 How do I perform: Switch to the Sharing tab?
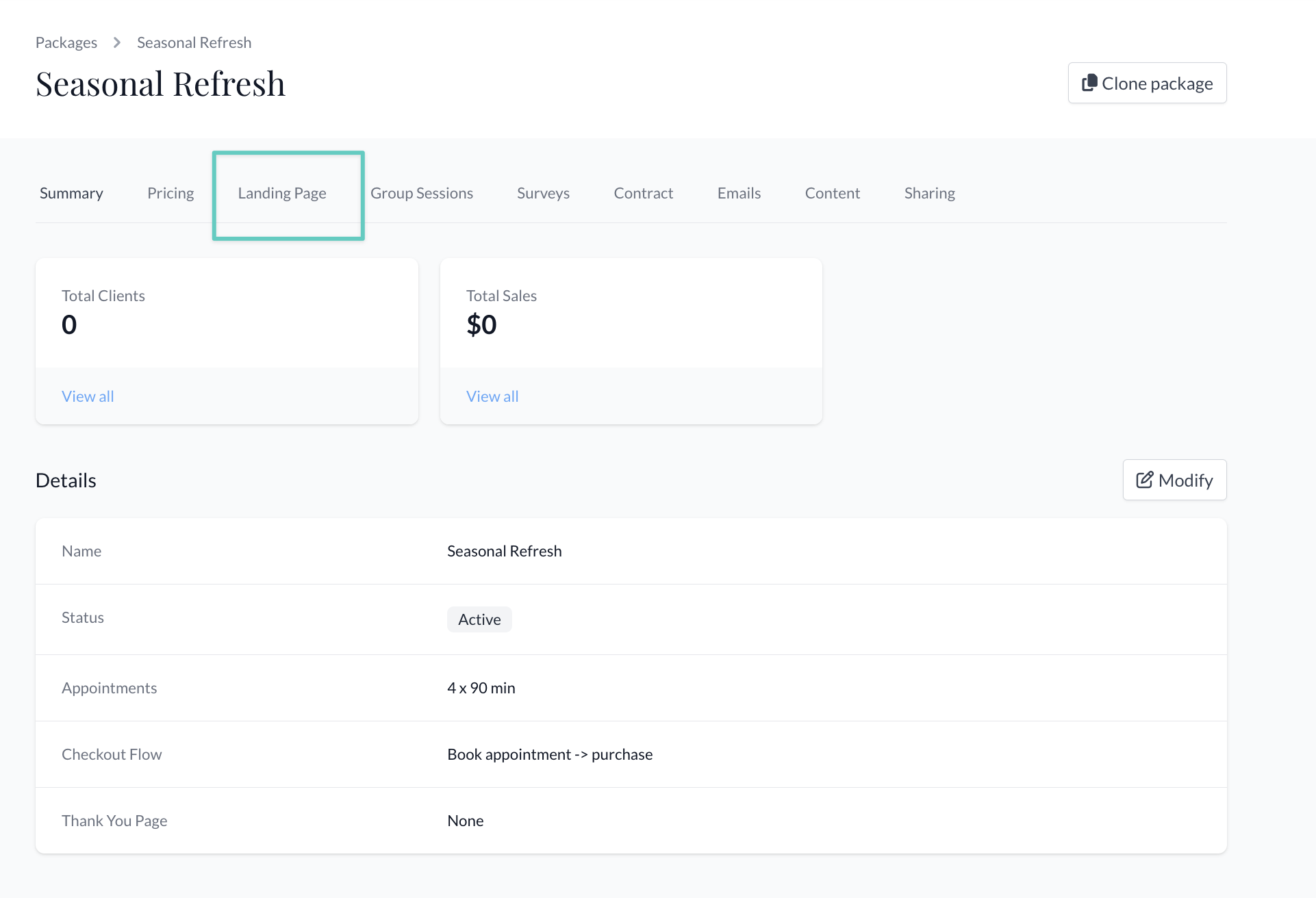[x=929, y=193]
